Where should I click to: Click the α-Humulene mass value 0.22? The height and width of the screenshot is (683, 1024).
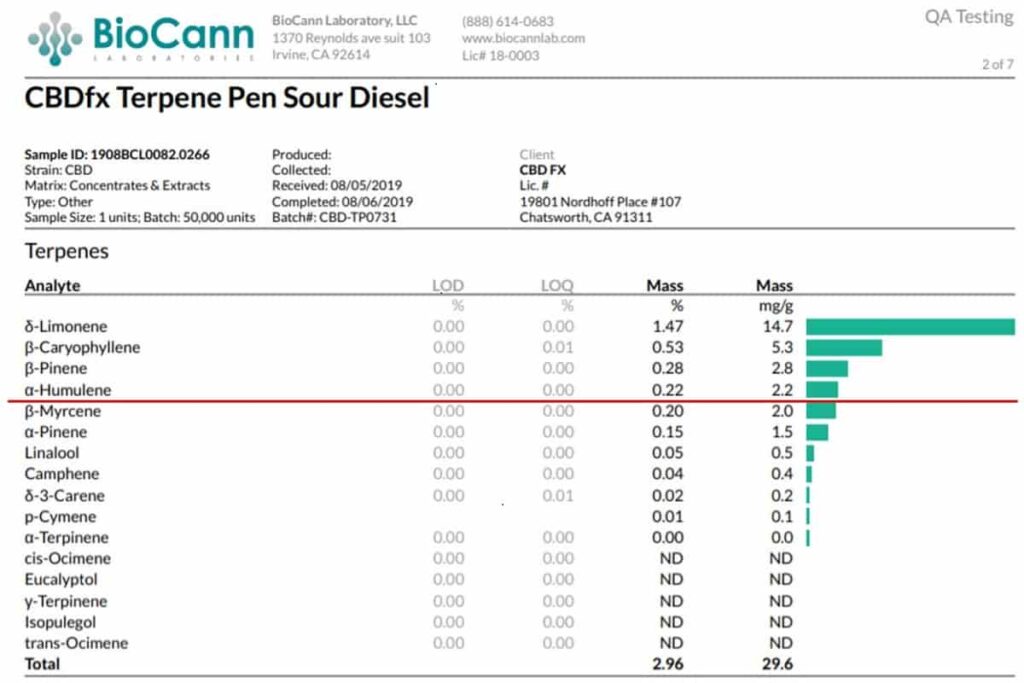pyautogui.click(x=667, y=390)
